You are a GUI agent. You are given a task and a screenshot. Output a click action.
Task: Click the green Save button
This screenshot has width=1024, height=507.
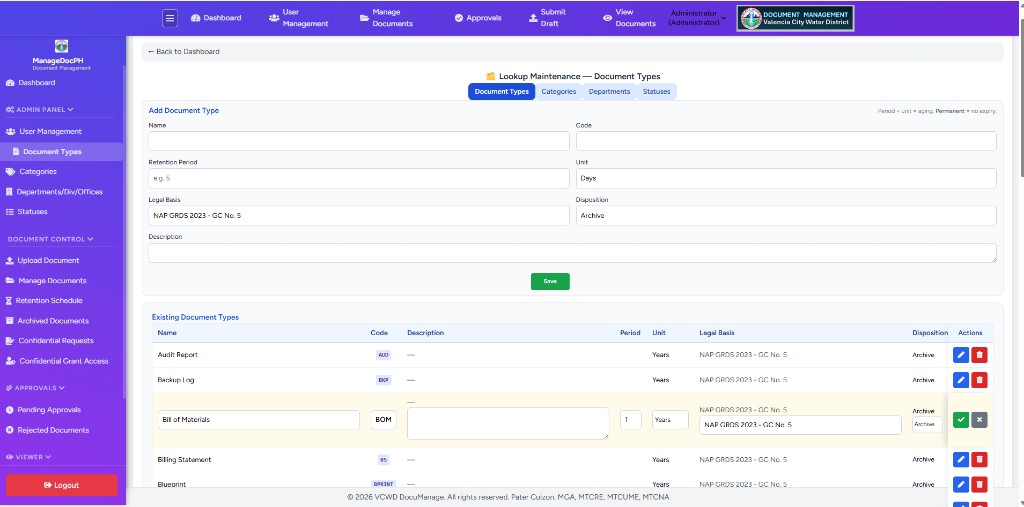550,282
